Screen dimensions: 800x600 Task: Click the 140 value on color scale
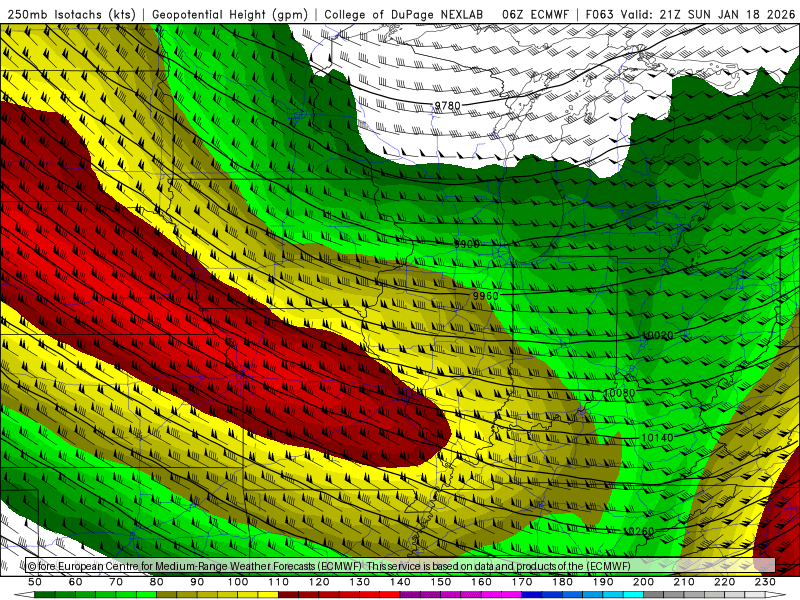(x=401, y=582)
